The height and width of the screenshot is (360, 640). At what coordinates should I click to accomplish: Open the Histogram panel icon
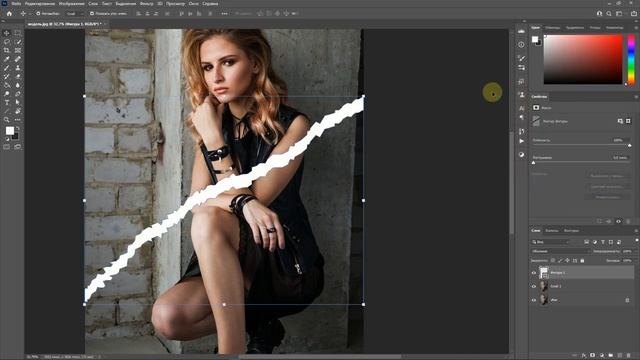521,31
